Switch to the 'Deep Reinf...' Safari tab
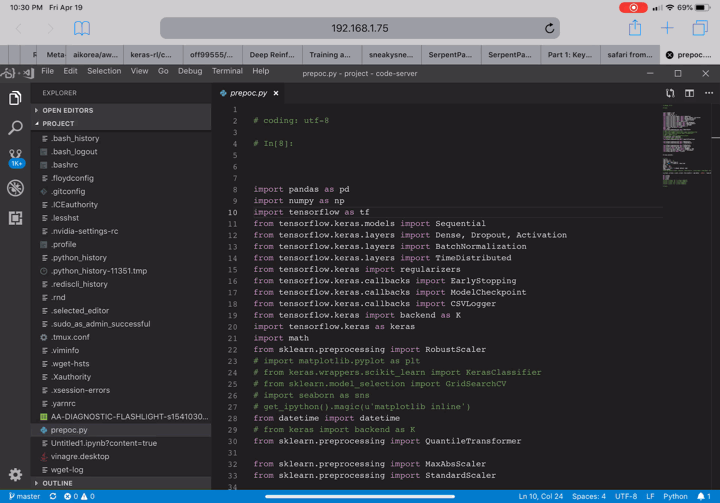This screenshot has width=720, height=503. point(272,55)
